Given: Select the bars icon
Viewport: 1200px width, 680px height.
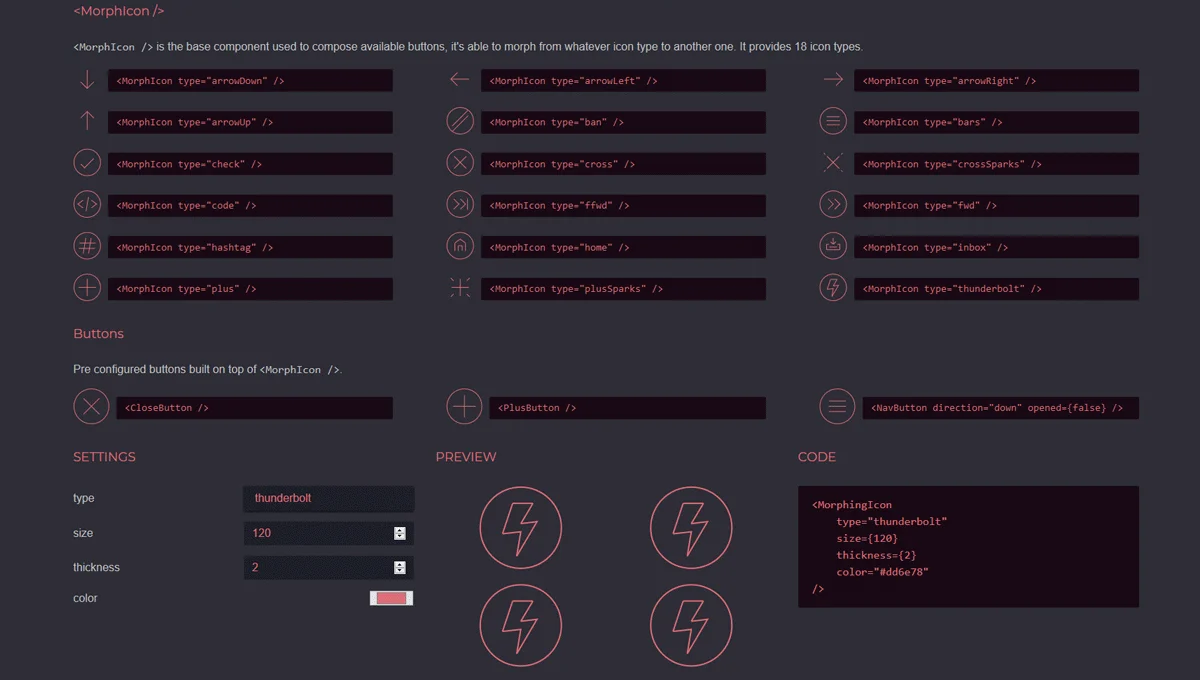Looking at the screenshot, I should (x=833, y=121).
